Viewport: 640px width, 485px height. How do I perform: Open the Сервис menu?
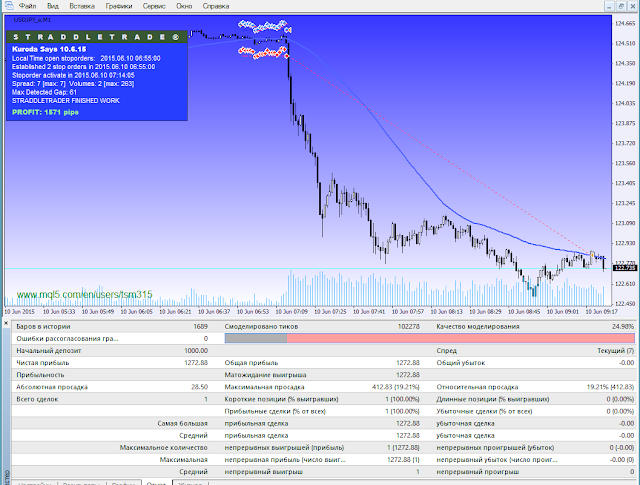coord(154,6)
